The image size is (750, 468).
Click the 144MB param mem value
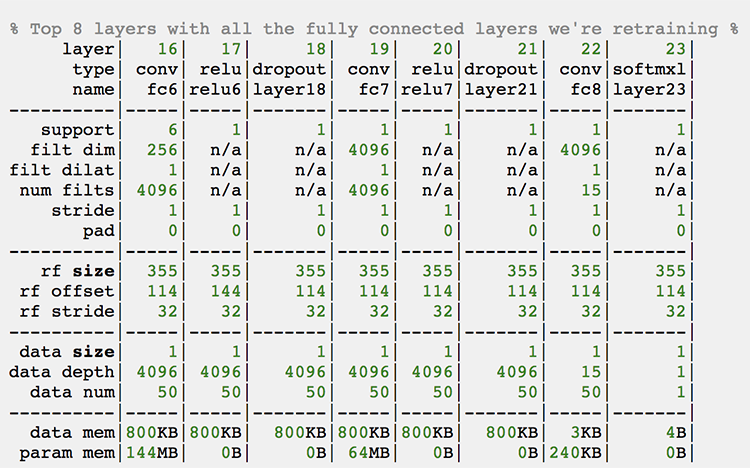tap(152, 450)
